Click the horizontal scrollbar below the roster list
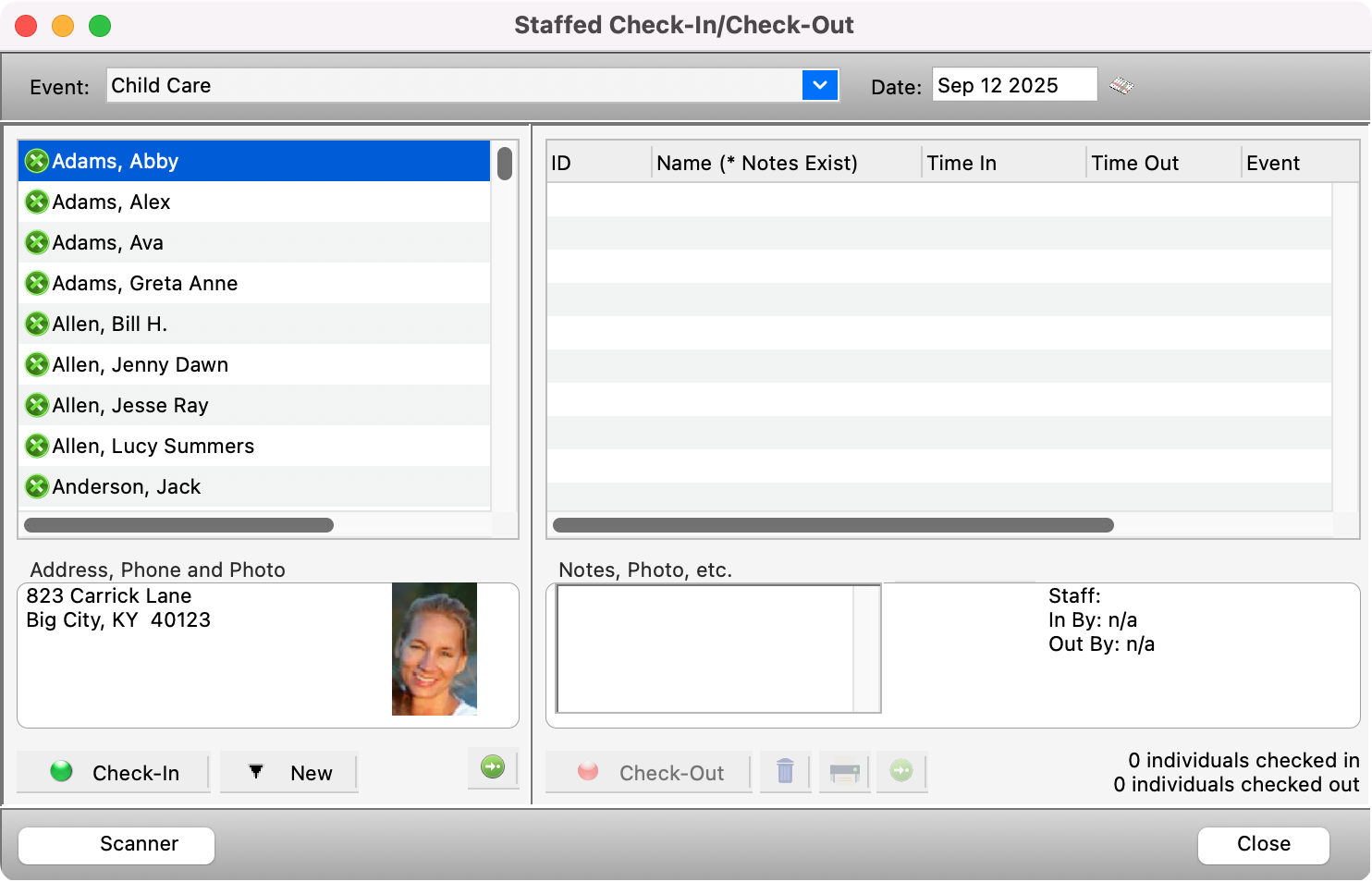Image resolution: width=1372 pixels, height=882 pixels. [x=178, y=524]
